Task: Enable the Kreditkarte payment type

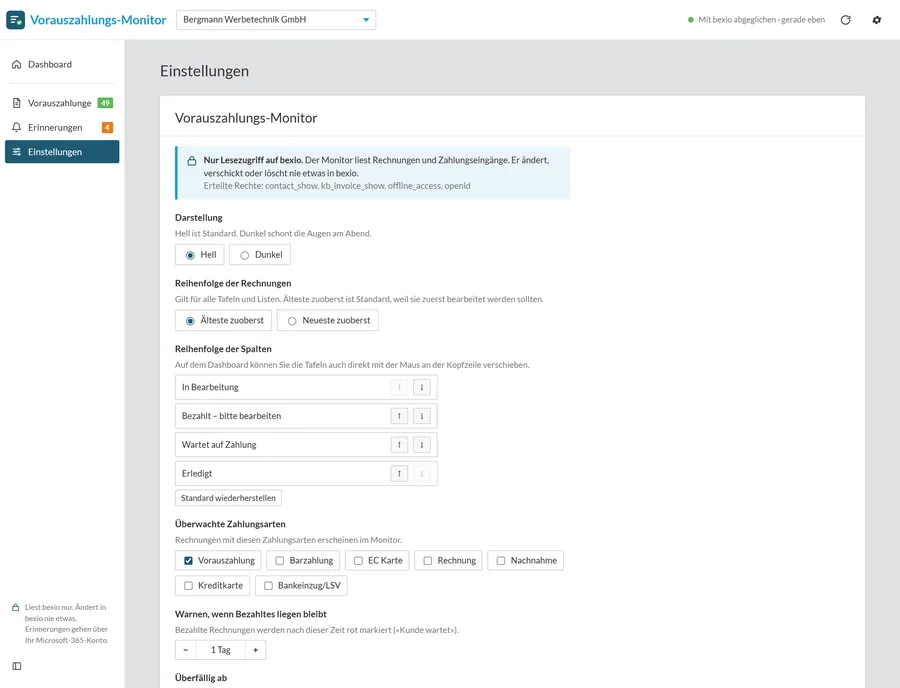Action: [x=212, y=585]
